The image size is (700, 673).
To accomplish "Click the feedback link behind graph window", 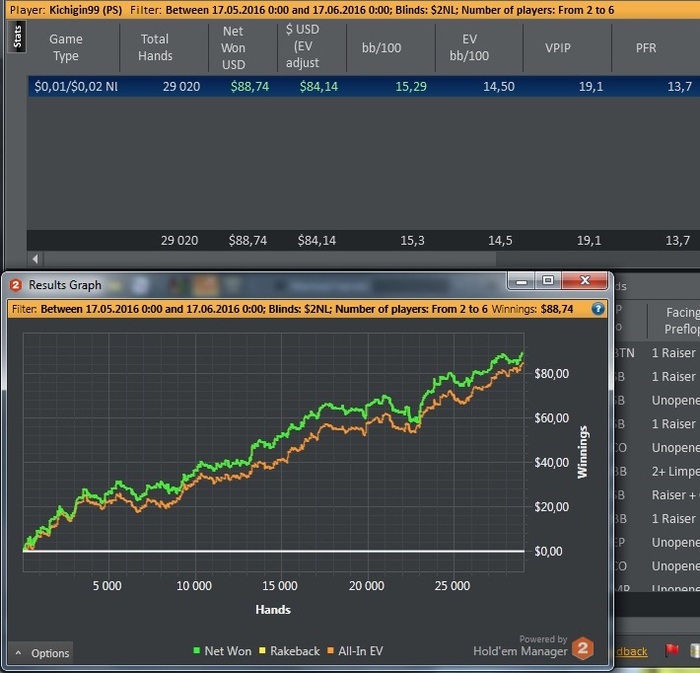I will (631, 651).
